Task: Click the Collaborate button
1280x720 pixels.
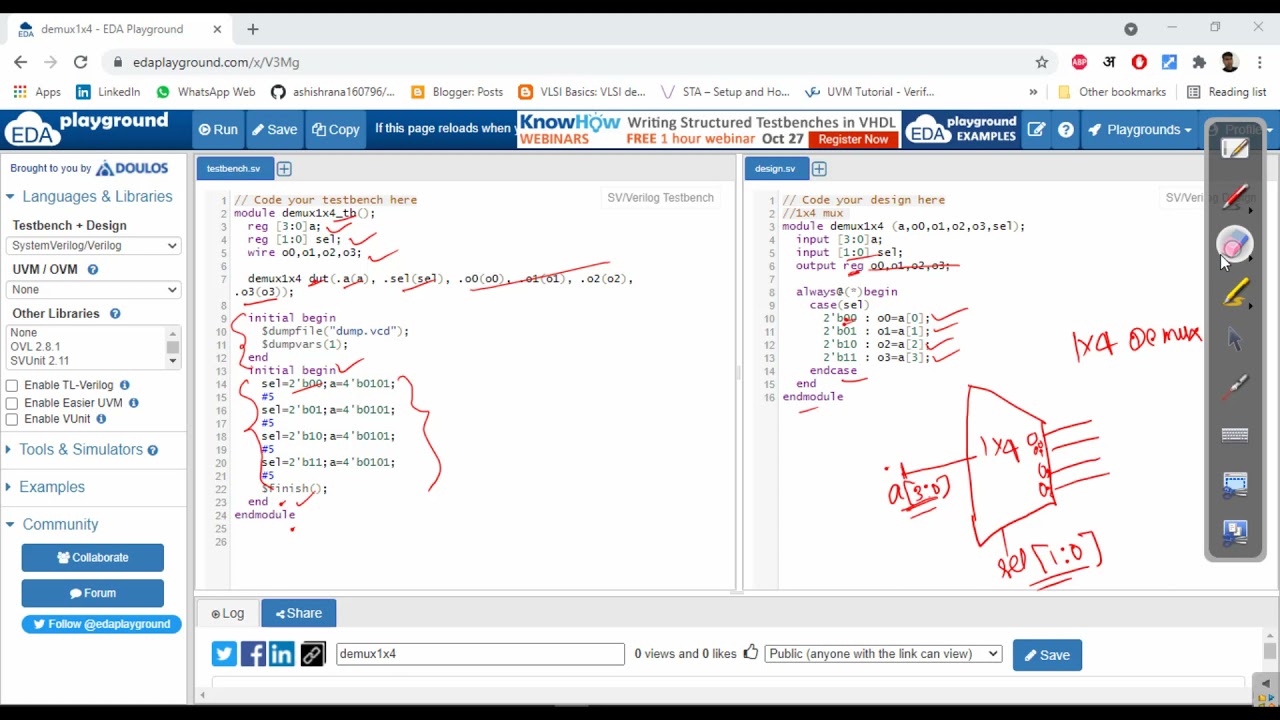Action: [93, 558]
